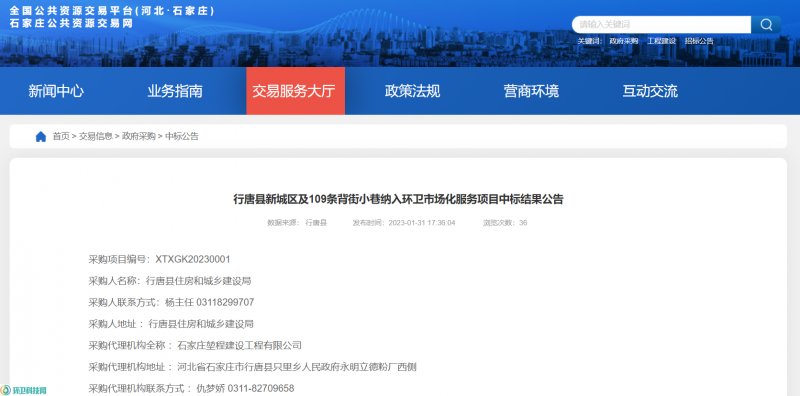800x396 pixels.
Task: Open the 营商环境 menu
Action: click(531, 91)
